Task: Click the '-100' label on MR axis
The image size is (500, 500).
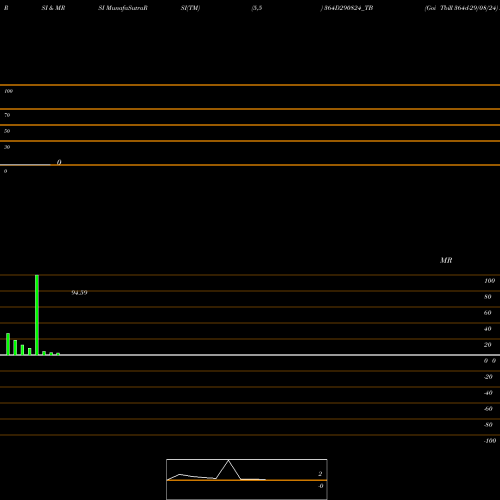Action: point(490,441)
